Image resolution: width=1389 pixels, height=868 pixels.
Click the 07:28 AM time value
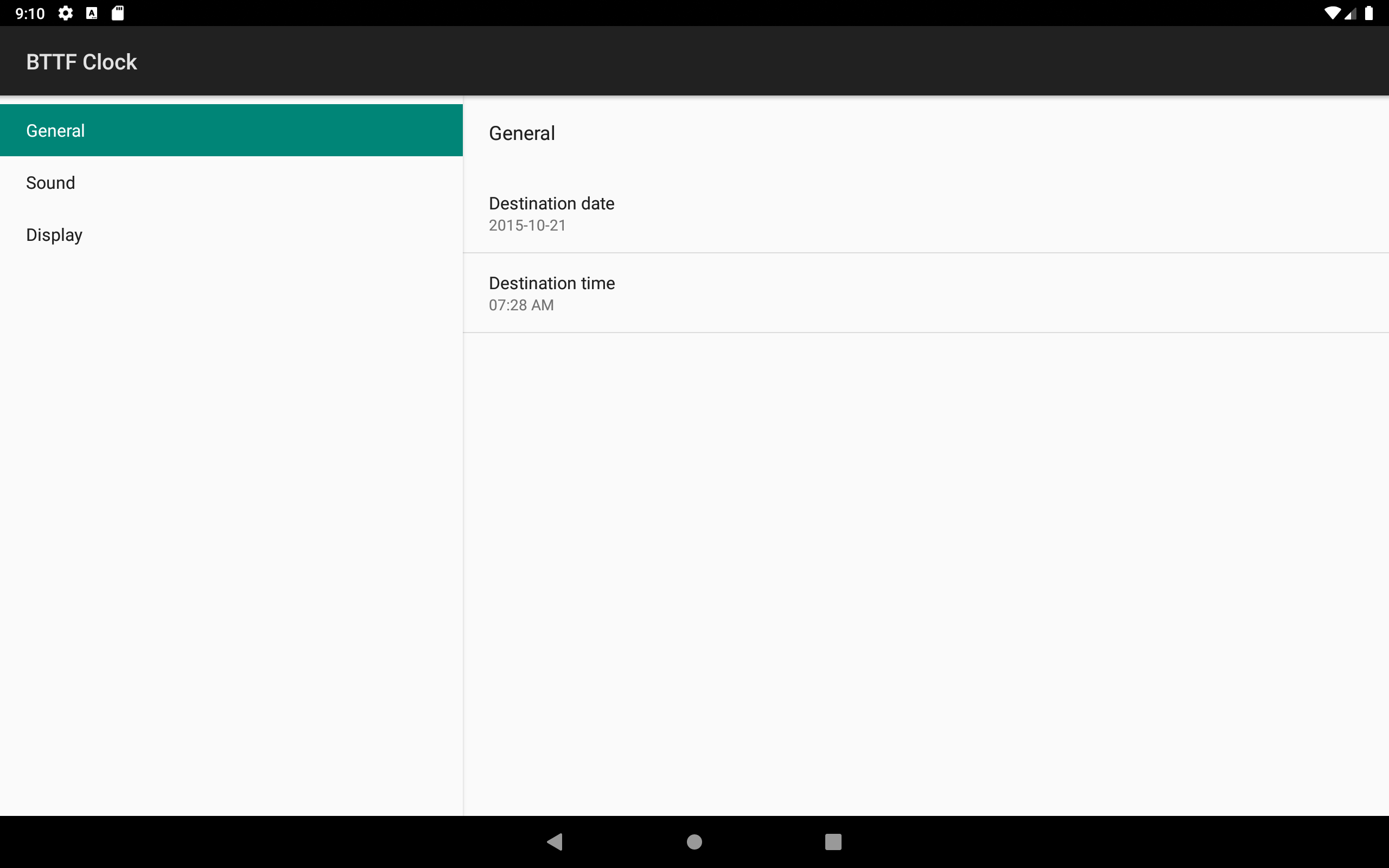pyautogui.click(x=521, y=305)
